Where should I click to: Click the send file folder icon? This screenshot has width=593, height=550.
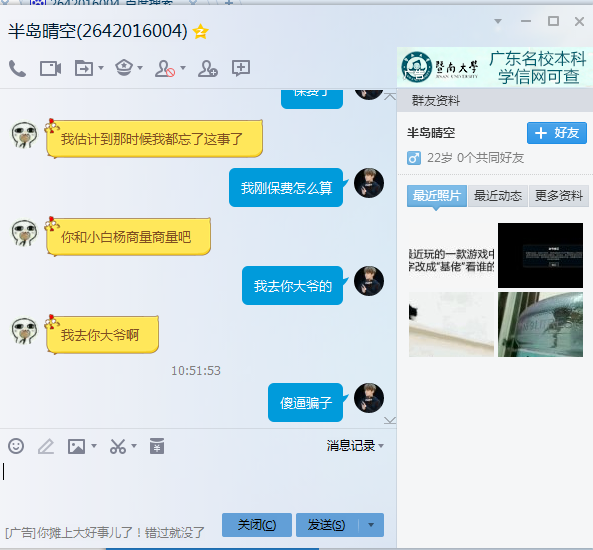(84, 68)
